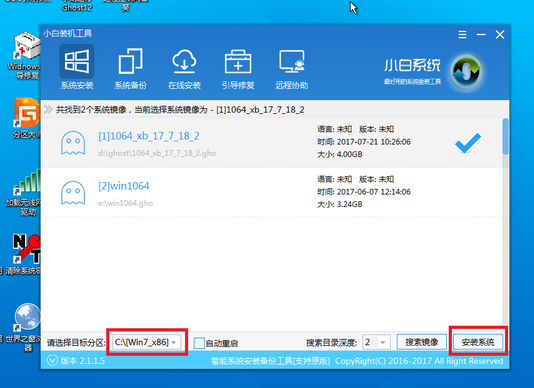This screenshot has height=388, width=534.
Task: Click the vertical scrollbar of image list
Action: pos(505,136)
